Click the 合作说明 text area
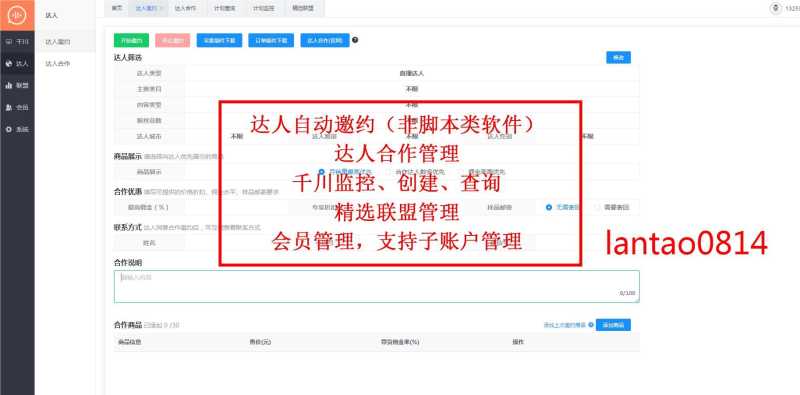800x395 pixels. click(x=377, y=286)
